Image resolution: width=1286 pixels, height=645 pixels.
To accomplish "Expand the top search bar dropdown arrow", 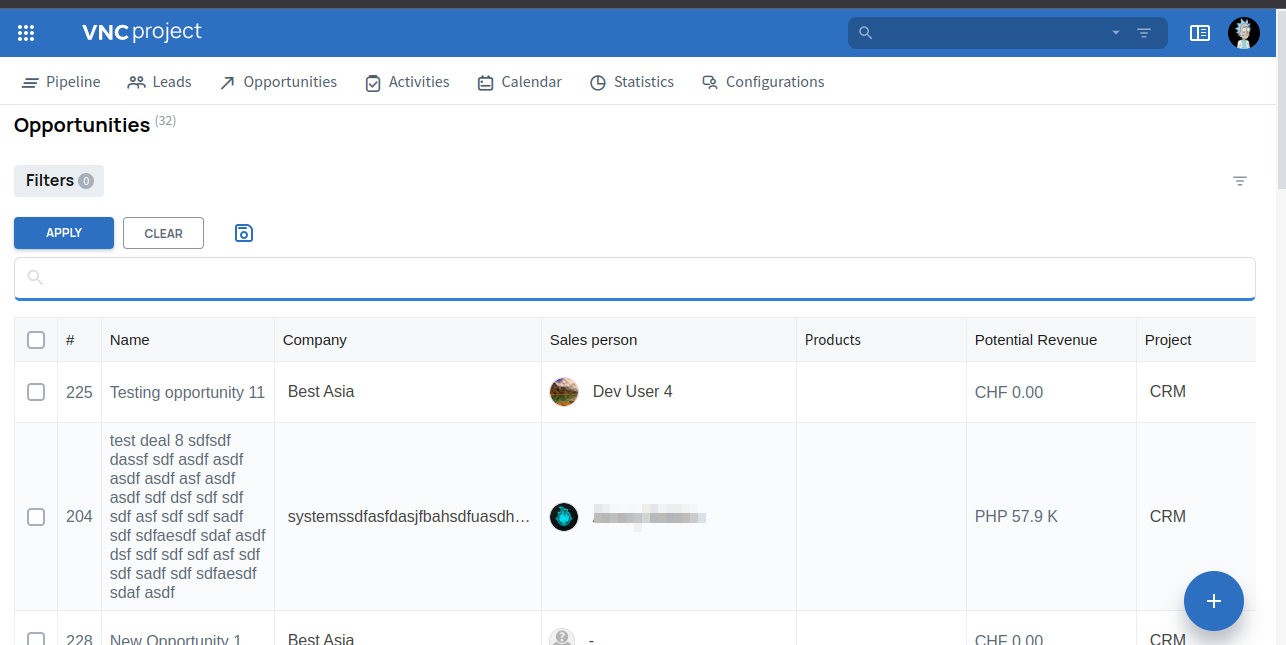I will pos(1115,33).
